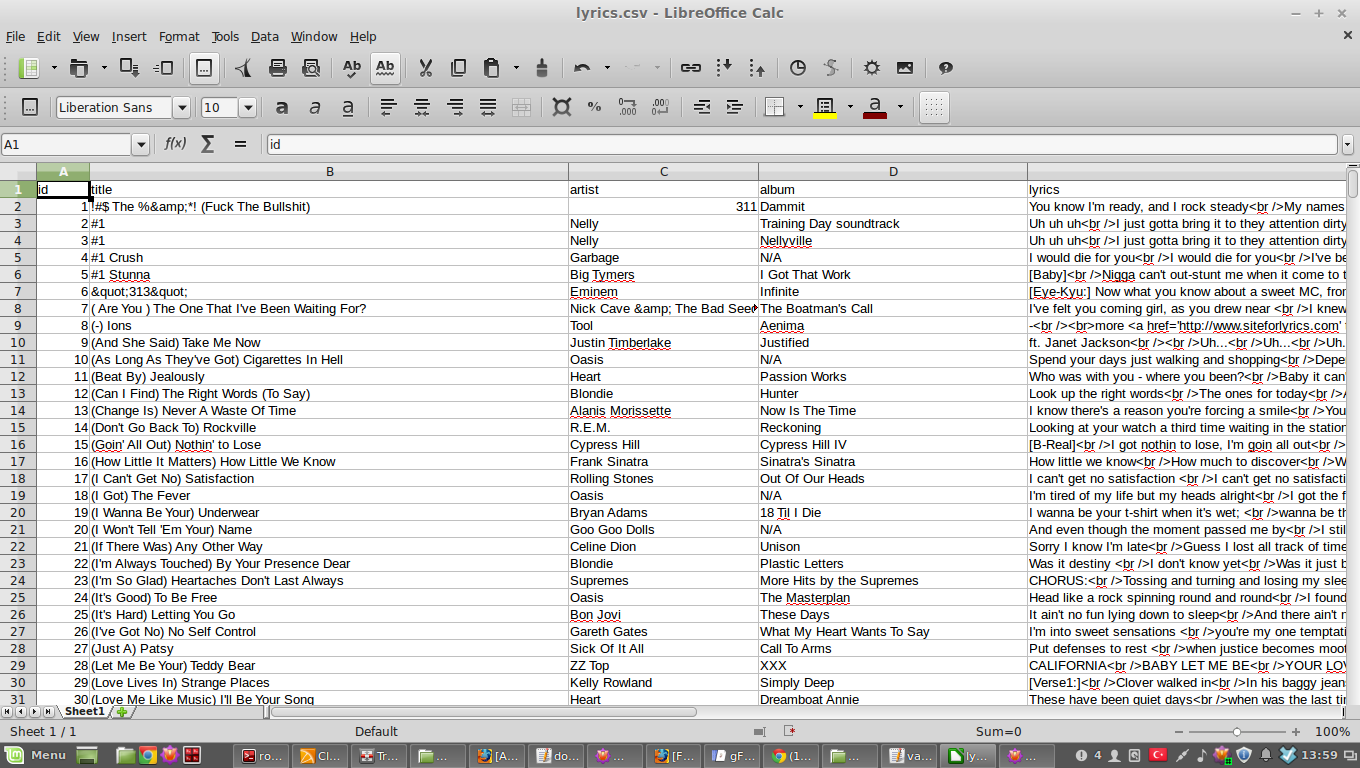Viewport: 1360px width, 768px height.
Task: Click the Function Wizard f(x) icon
Action: (175, 144)
